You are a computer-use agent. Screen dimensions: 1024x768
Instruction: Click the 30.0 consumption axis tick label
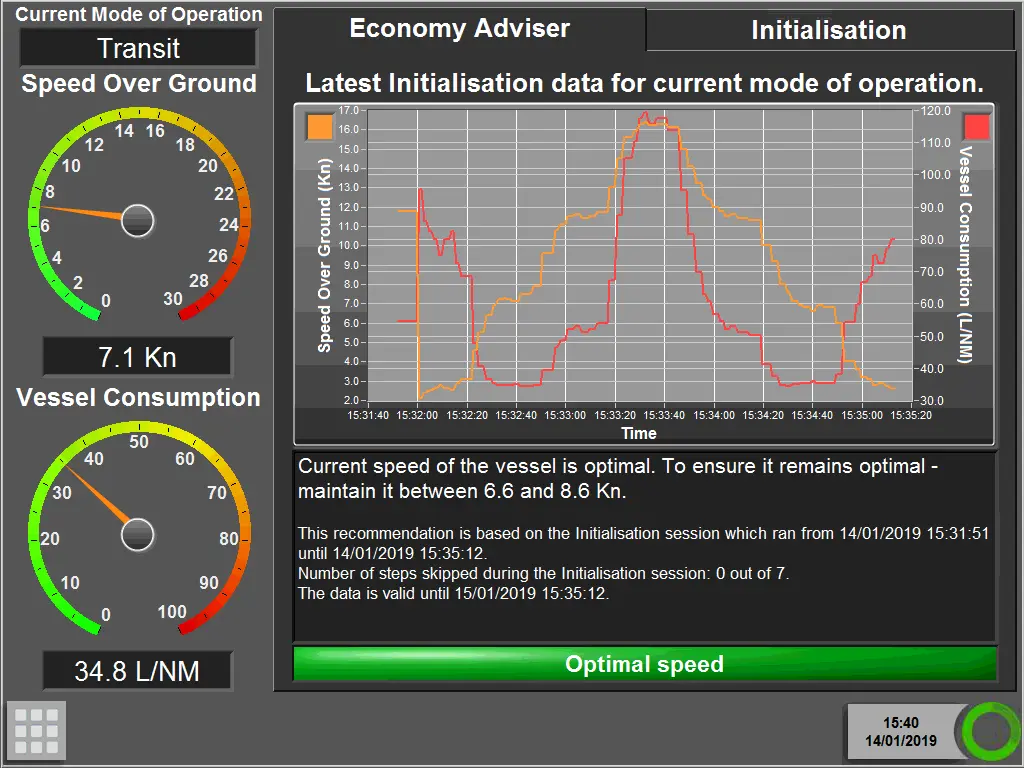click(933, 400)
